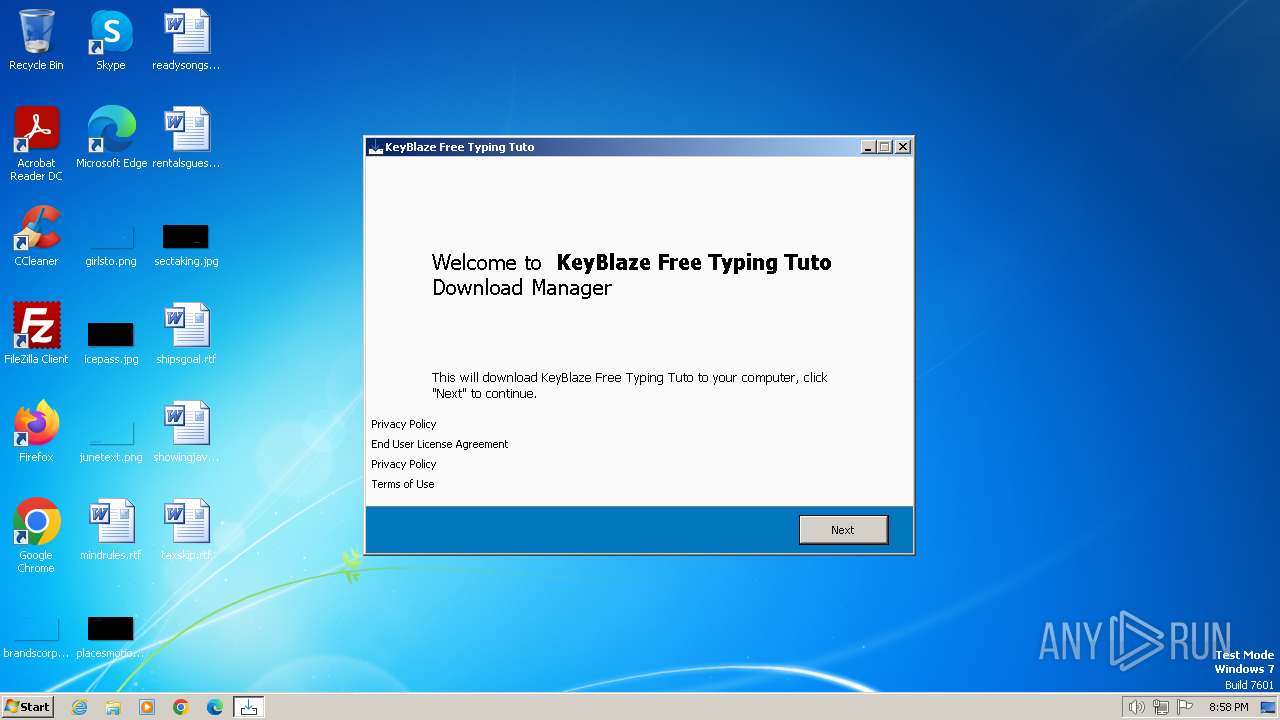Select the Microsoft Edge desktop shortcut

coord(111,138)
